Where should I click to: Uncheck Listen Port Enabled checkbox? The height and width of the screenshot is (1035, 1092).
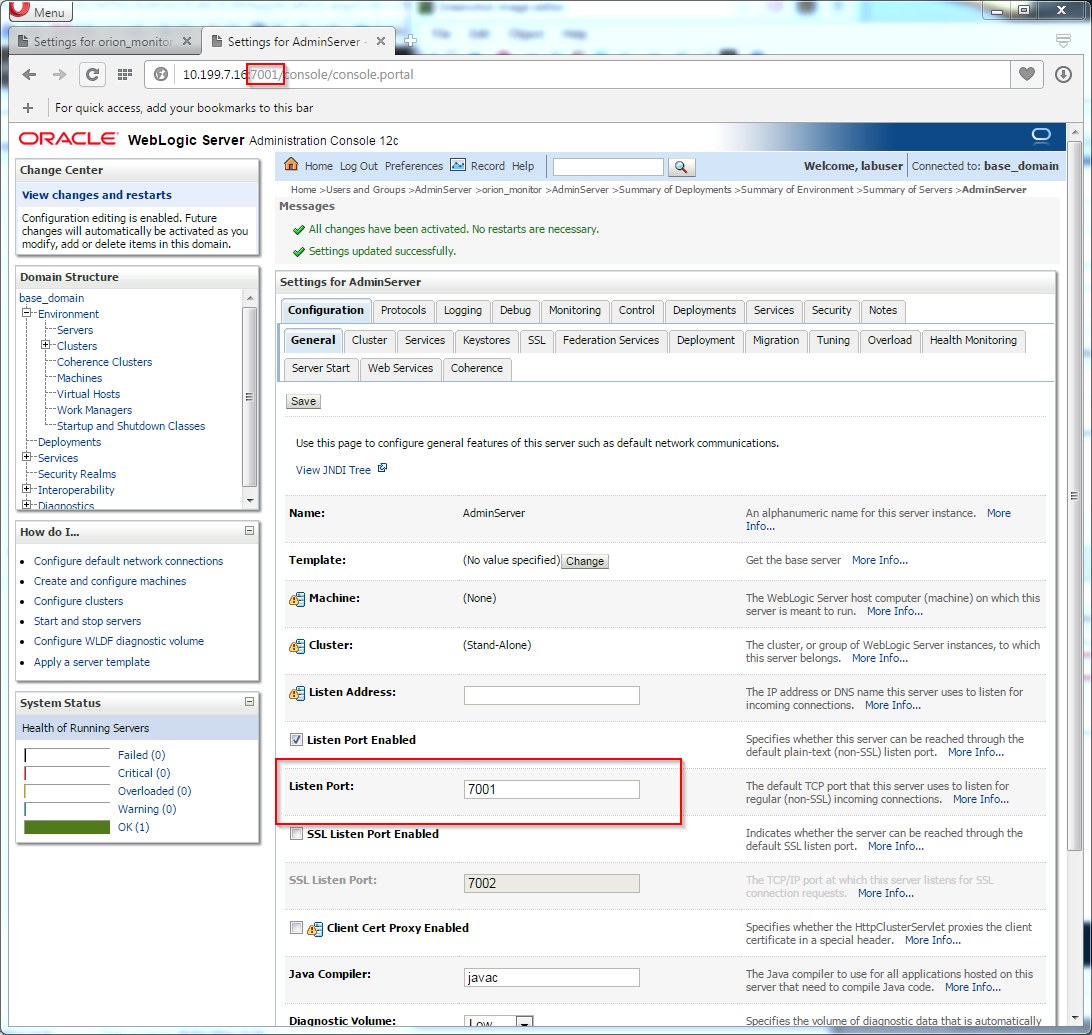(x=297, y=740)
